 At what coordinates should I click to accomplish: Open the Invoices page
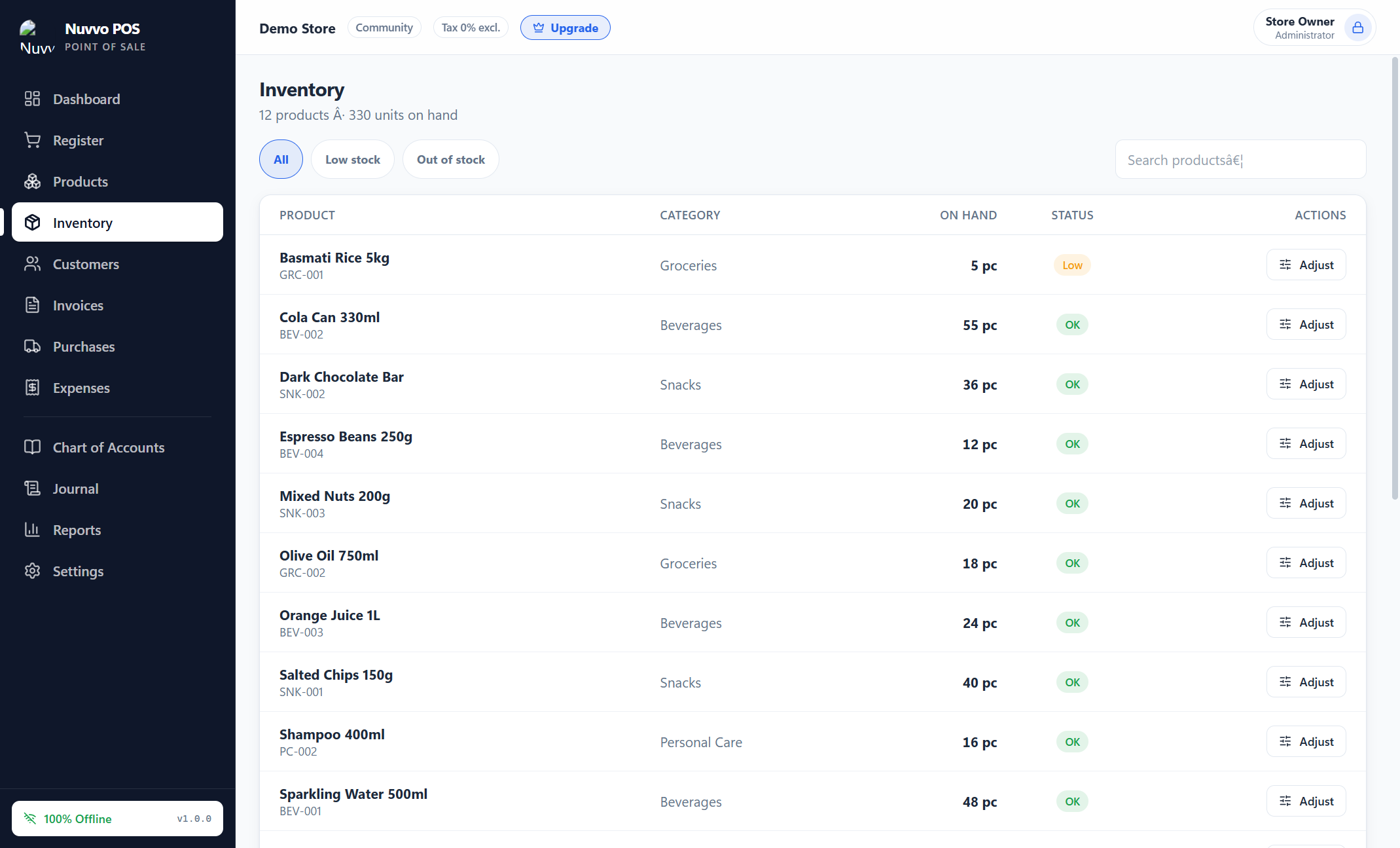118,305
